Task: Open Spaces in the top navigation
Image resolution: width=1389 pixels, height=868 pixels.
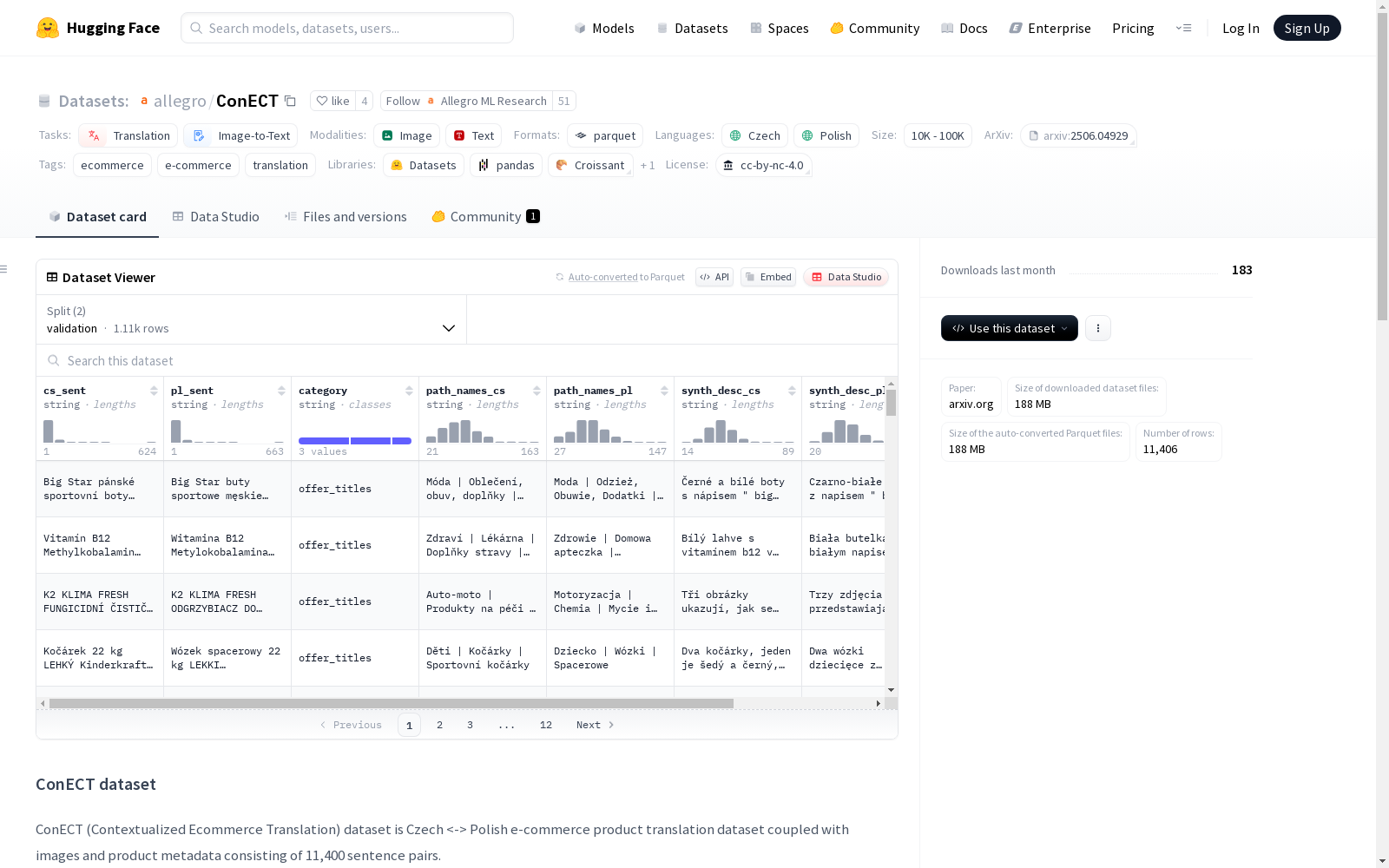Action: [x=780, y=28]
